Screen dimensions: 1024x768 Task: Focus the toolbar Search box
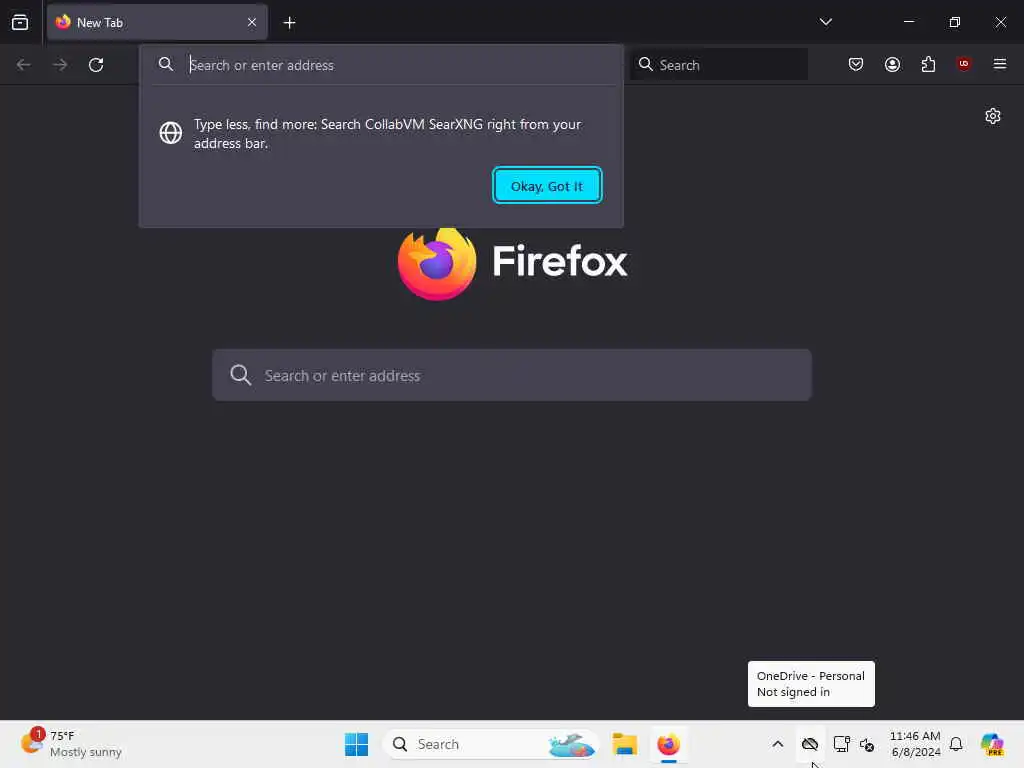coord(718,65)
